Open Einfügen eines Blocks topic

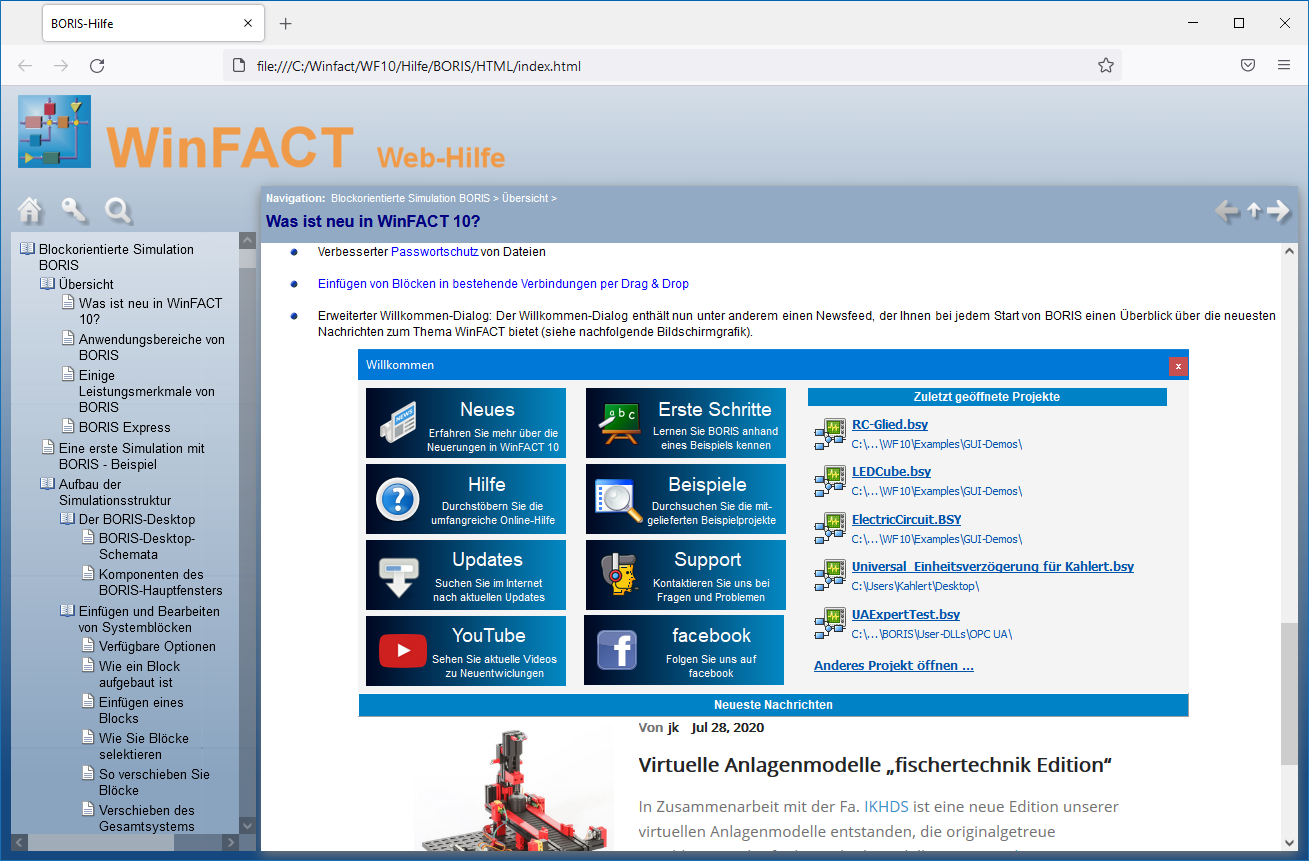pyautogui.click(x=141, y=710)
